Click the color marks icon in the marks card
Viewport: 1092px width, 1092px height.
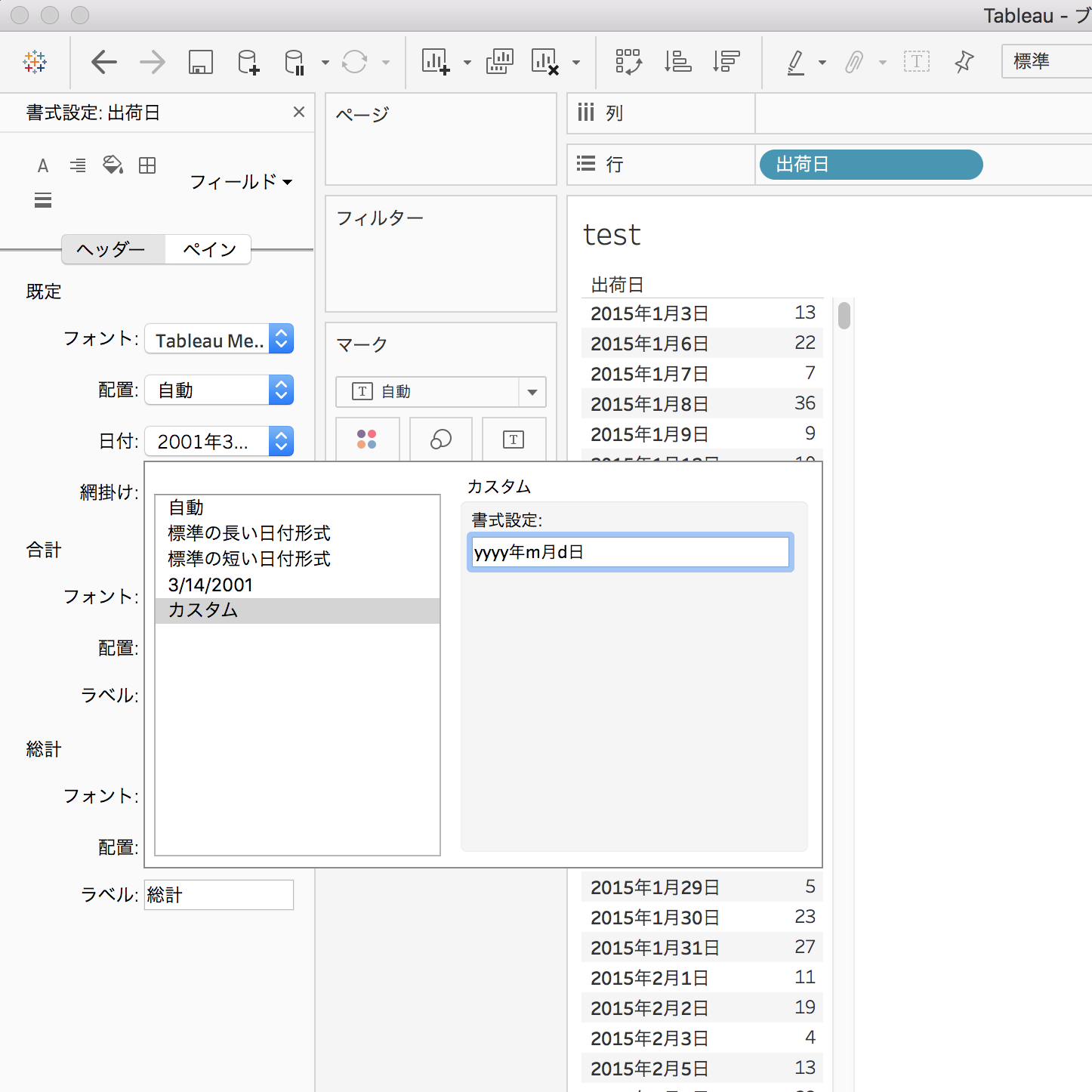click(368, 439)
